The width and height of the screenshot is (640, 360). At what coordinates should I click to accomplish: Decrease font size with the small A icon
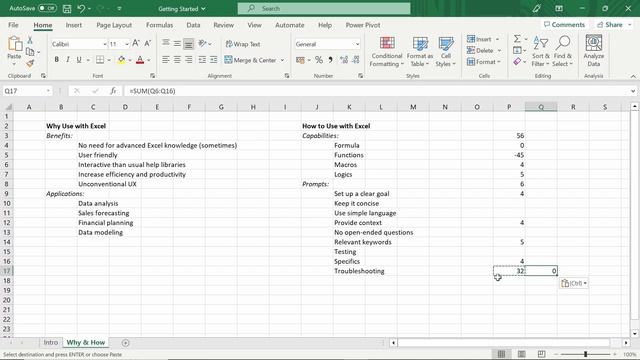pyautogui.click(x=148, y=44)
